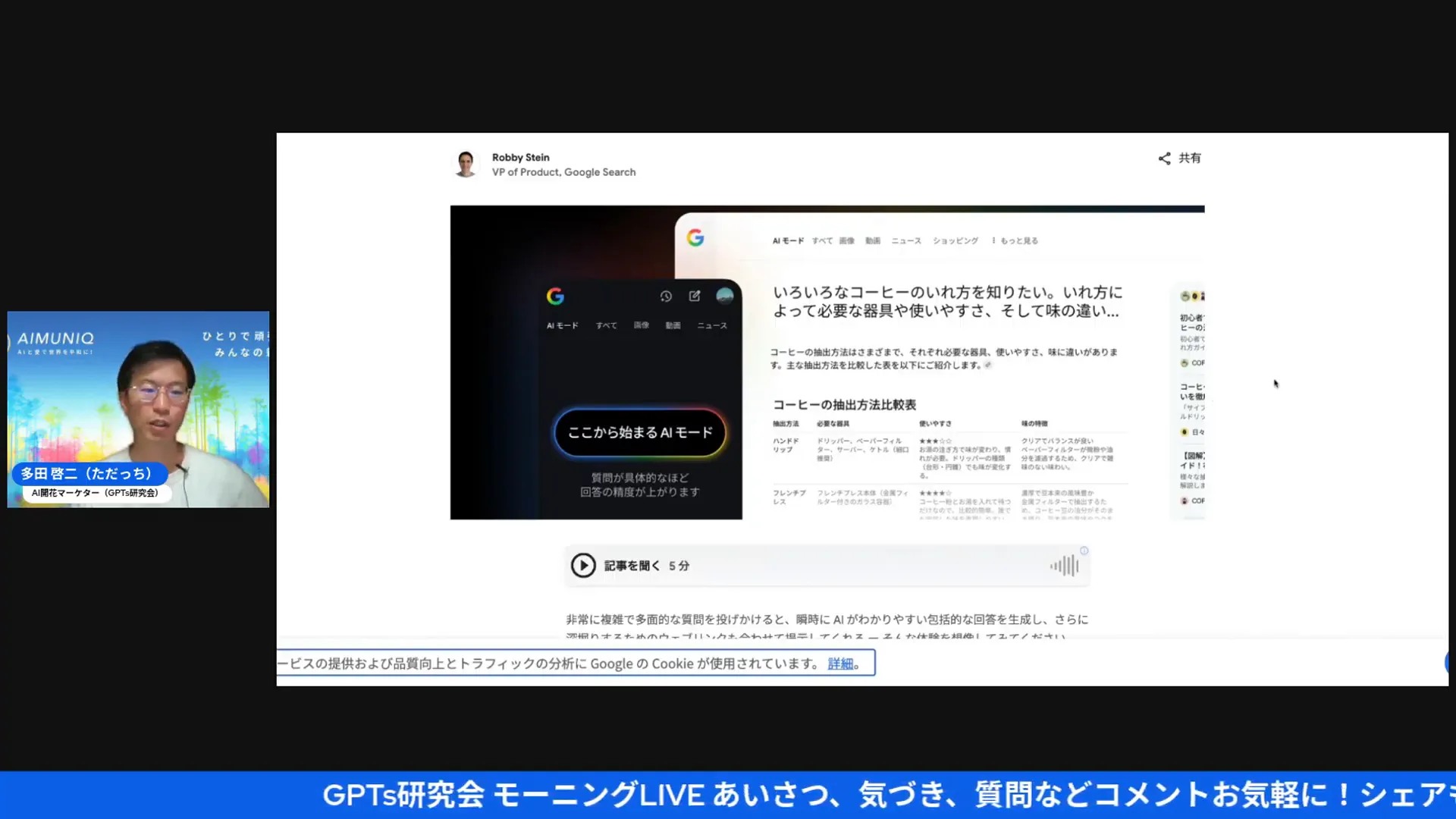Click the Google logo in the dark phone mockup
Screen dimensions: 1456x819
click(555, 297)
